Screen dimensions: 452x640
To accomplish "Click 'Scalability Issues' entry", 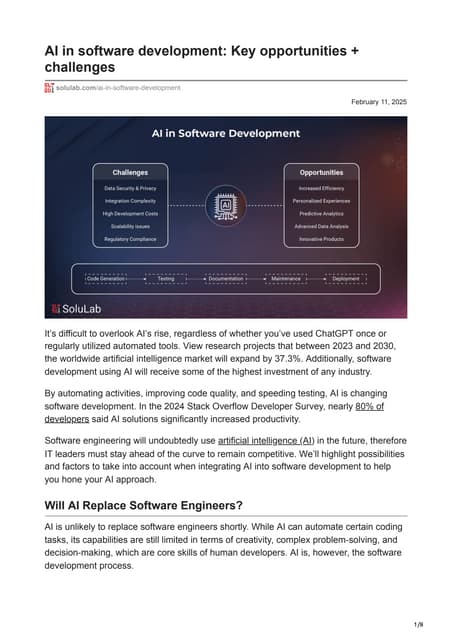I will pyautogui.click(x=130, y=226).
